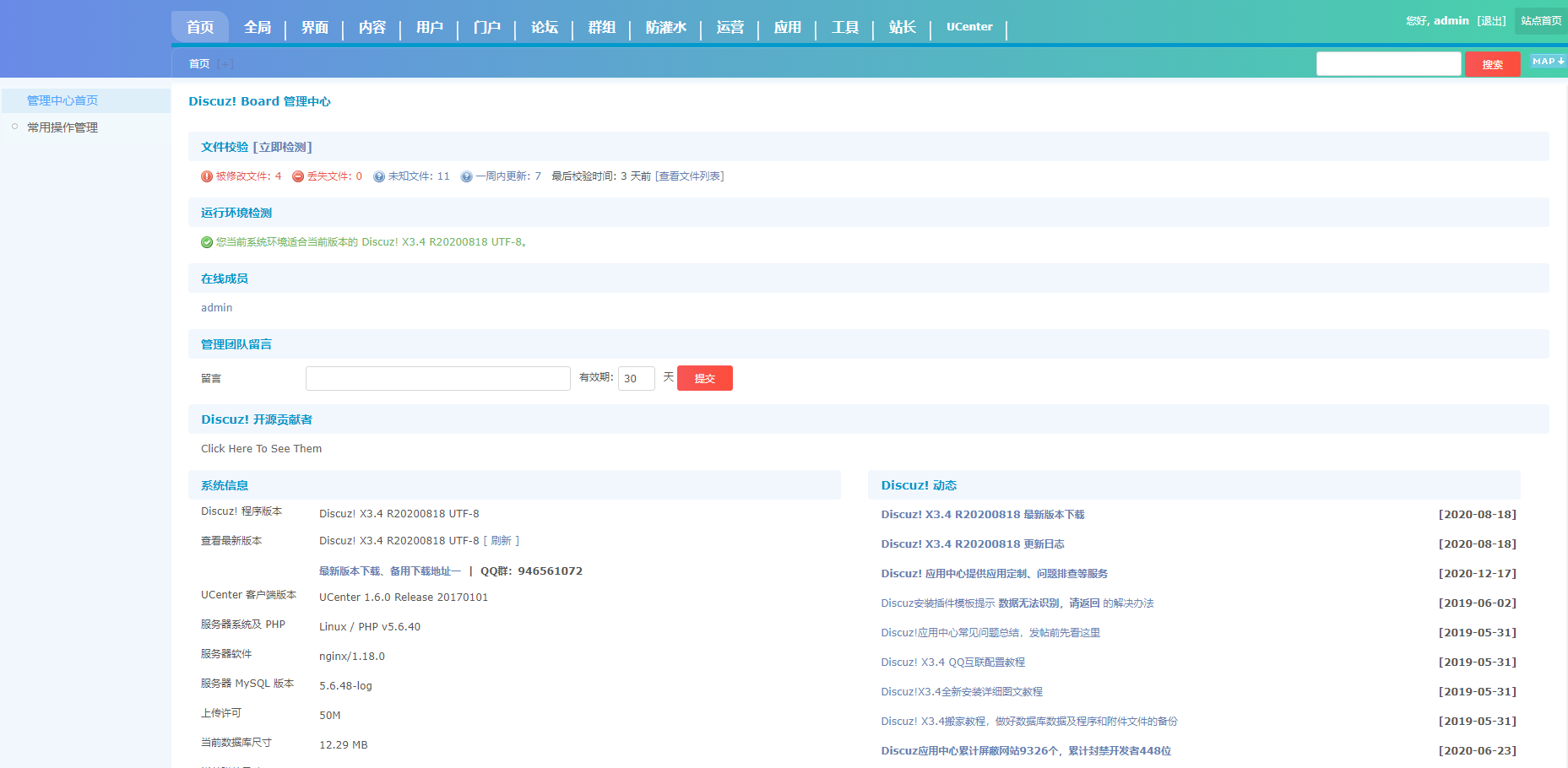Open news Discuz! X3.4 R20200818 更新日志
The image size is (1568, 768).
(x=973, y=544)
